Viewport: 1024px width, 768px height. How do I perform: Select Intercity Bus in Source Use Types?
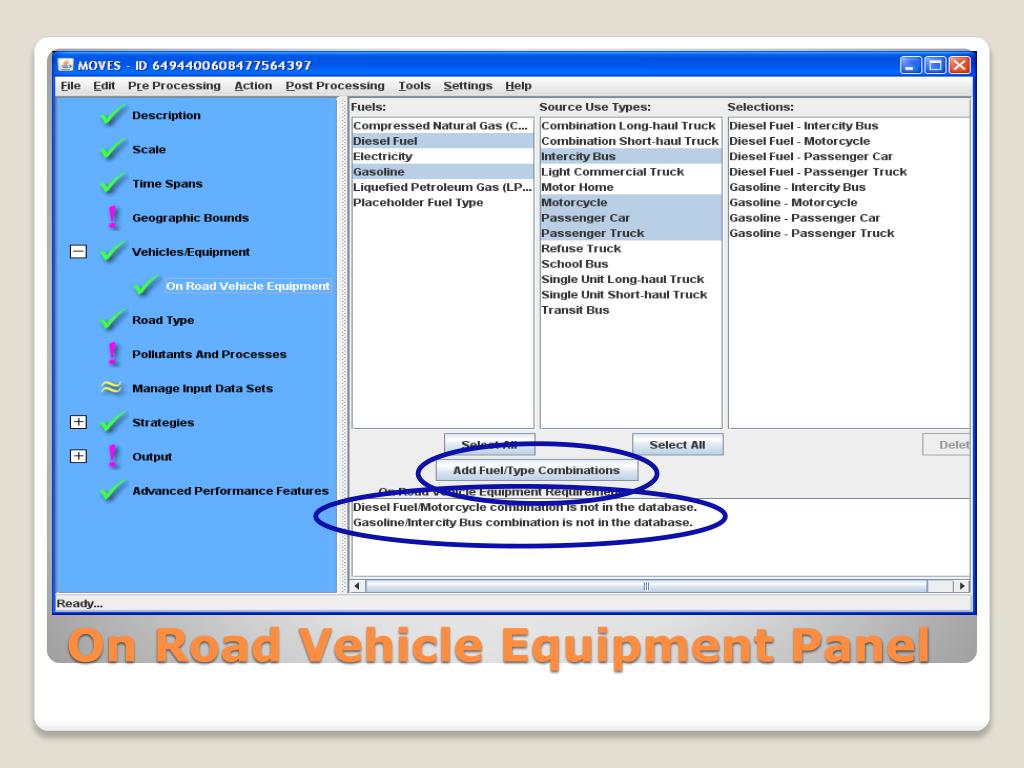pos(631,156)
